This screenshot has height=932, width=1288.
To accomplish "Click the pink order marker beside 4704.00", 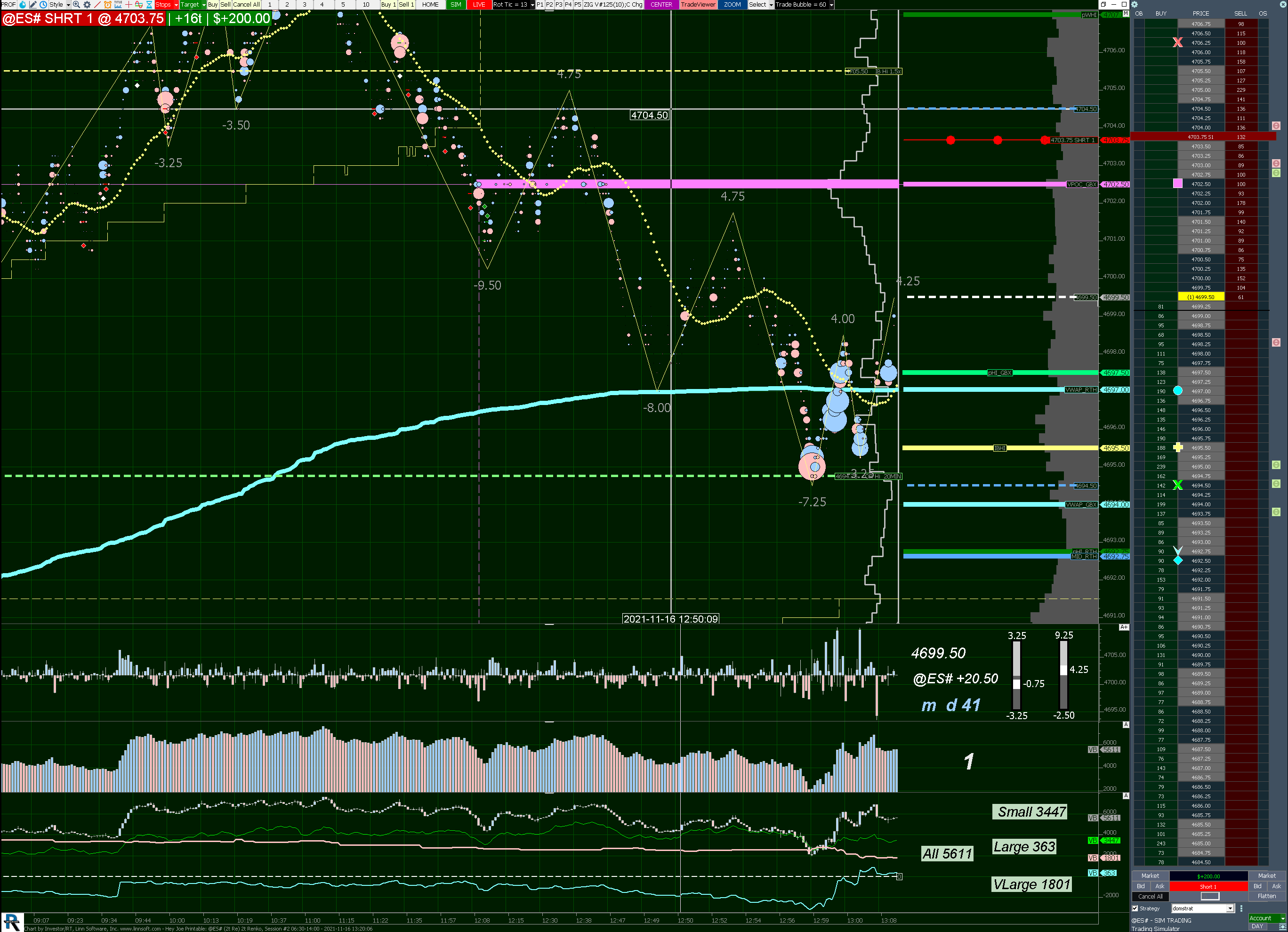I will [x=1276, y=126].
